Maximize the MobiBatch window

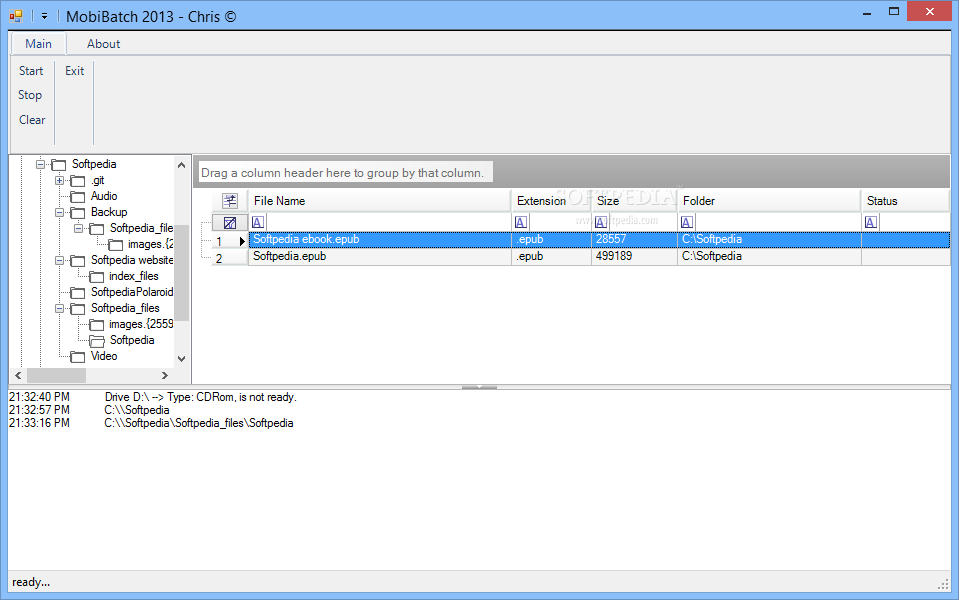pos(894,12)
